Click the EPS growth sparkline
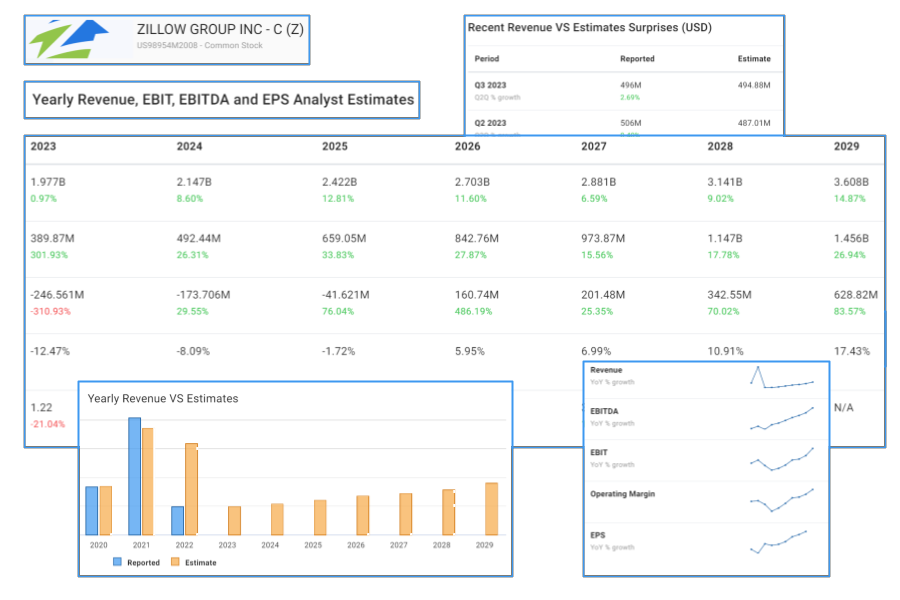This screenshot has width=900, height=600. click(782, 542)
